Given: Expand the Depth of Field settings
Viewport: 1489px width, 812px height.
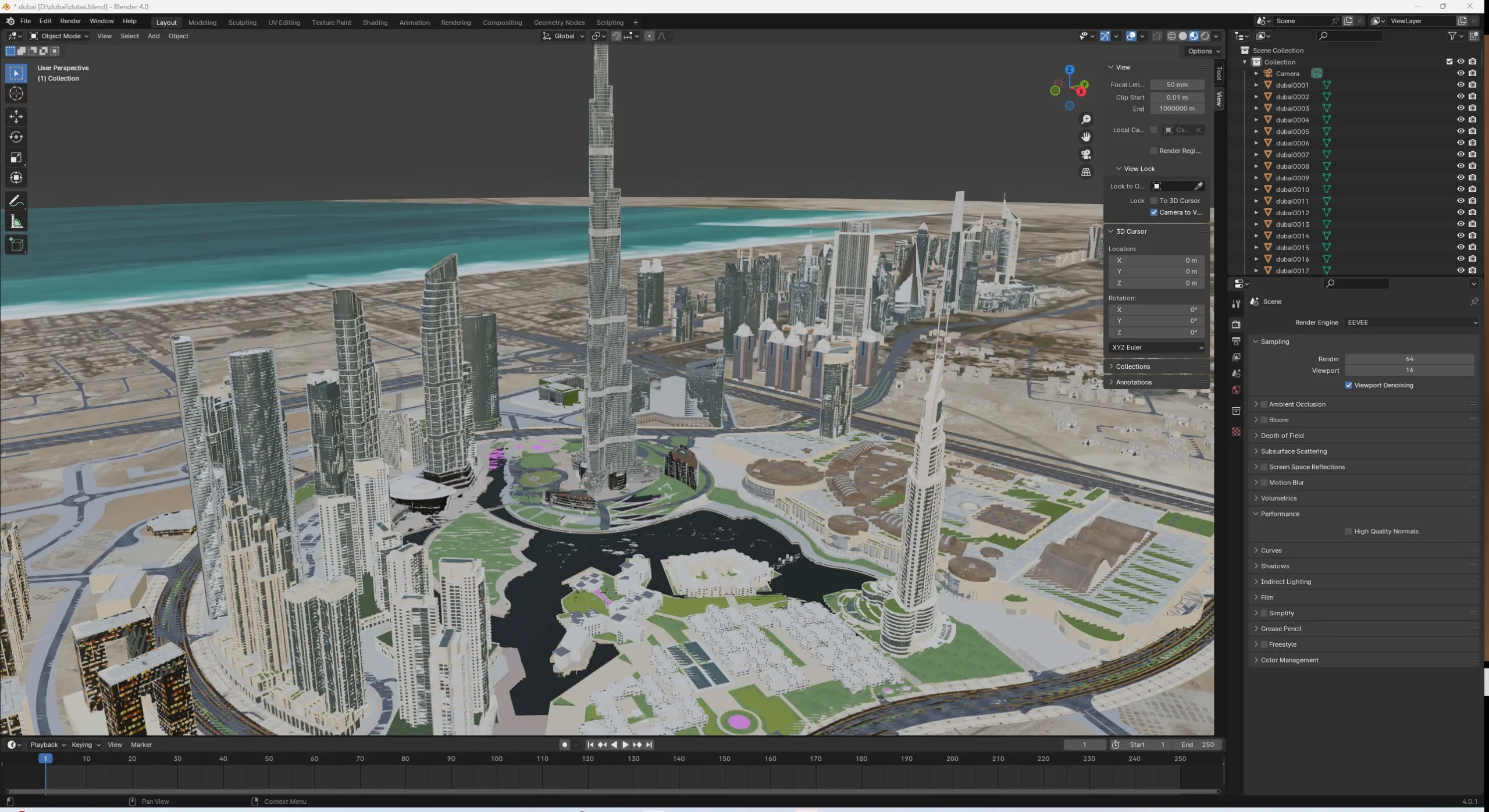Looking at the screenshot, I should (x=1257, y=435).
